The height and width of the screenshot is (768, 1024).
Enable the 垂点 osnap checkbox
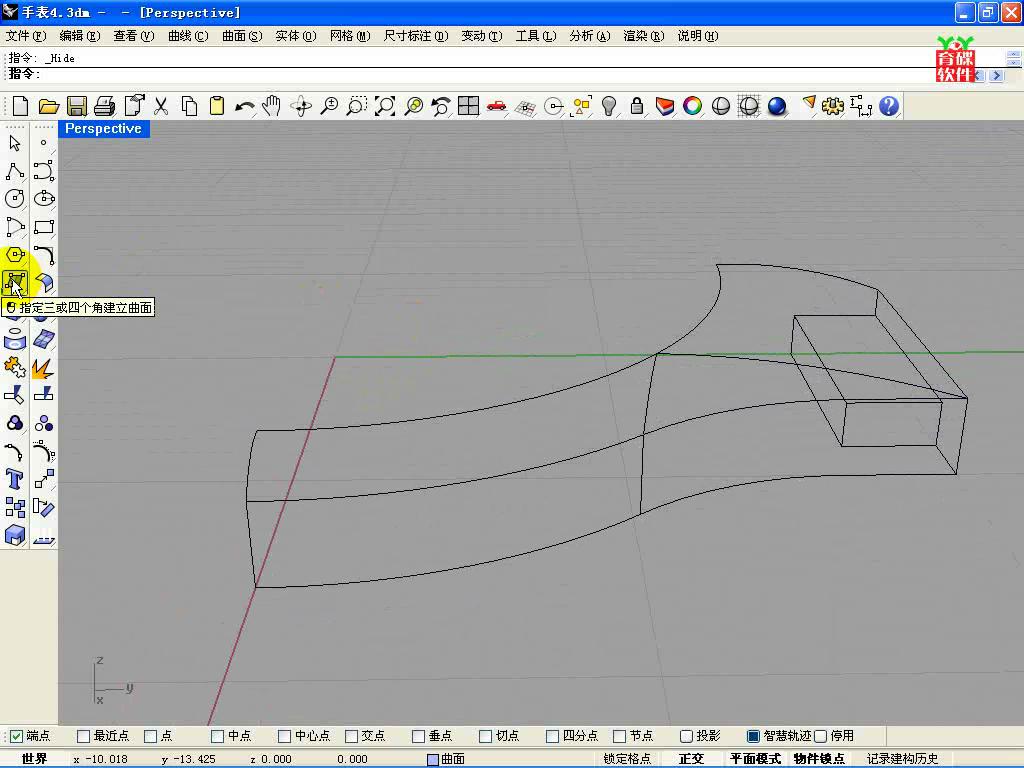tap(419, 736)
